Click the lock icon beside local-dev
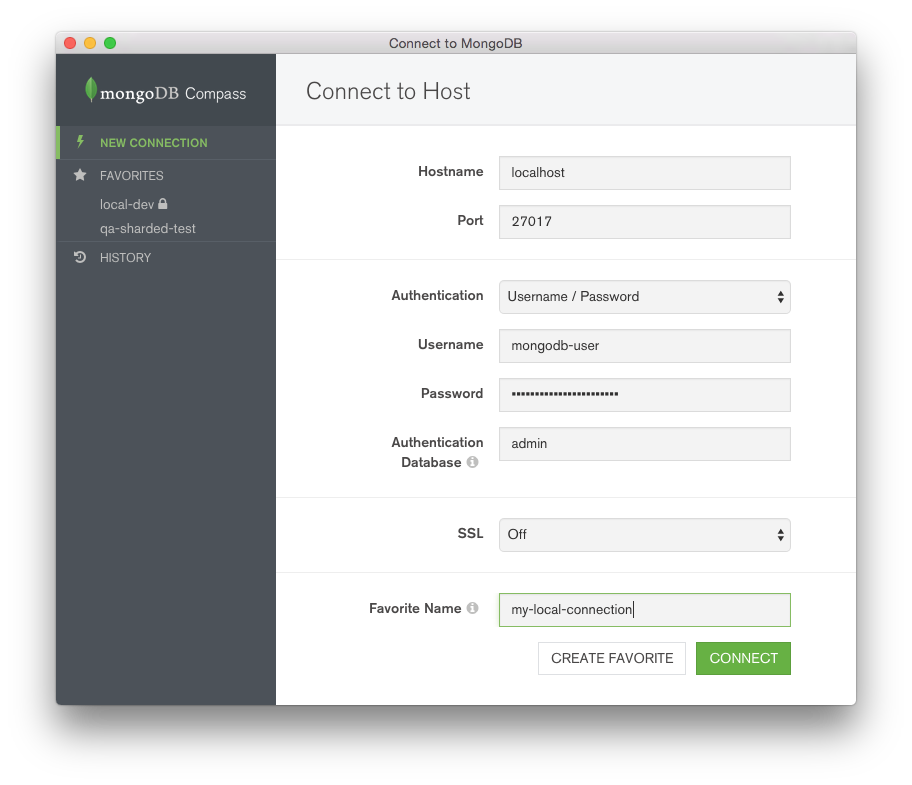This screenshot has height=785, width=912. (163, 204)
